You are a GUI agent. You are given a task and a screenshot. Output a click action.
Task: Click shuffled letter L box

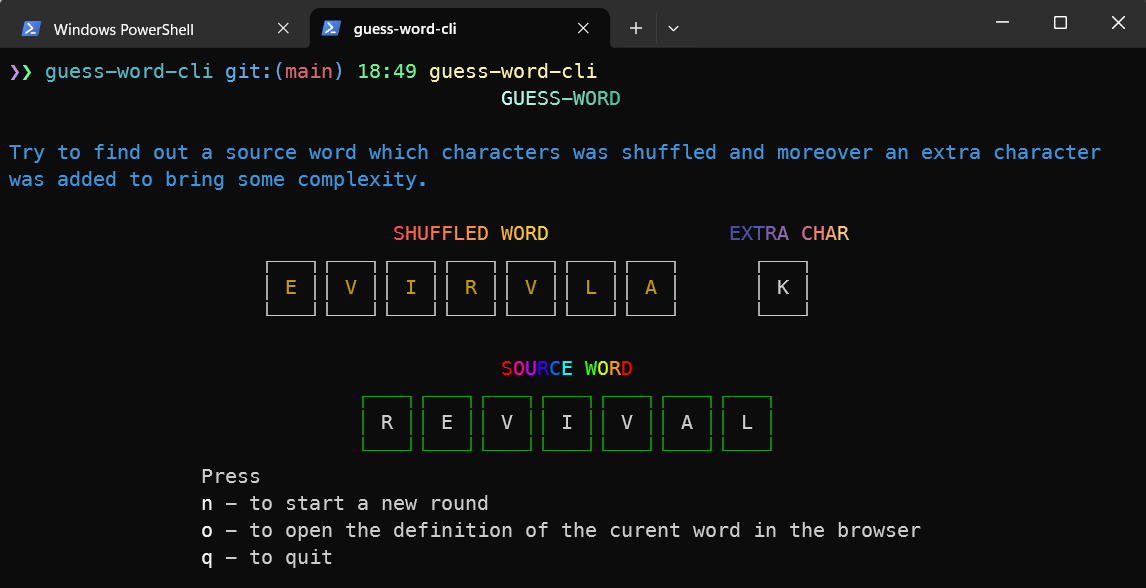click(591, 288)
